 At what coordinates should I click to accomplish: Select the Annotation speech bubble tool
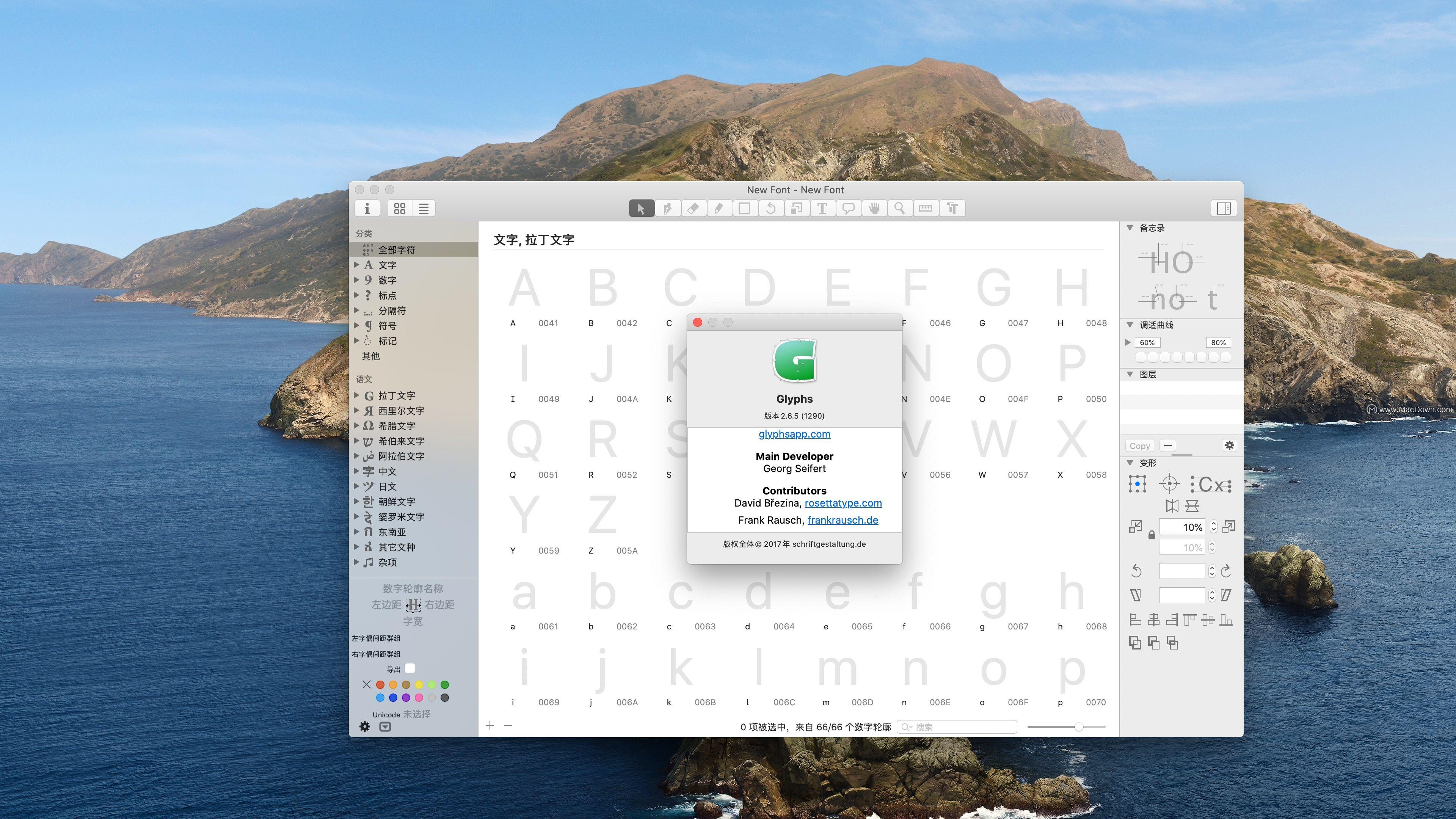pyautogui.click(x=849, y=209)
